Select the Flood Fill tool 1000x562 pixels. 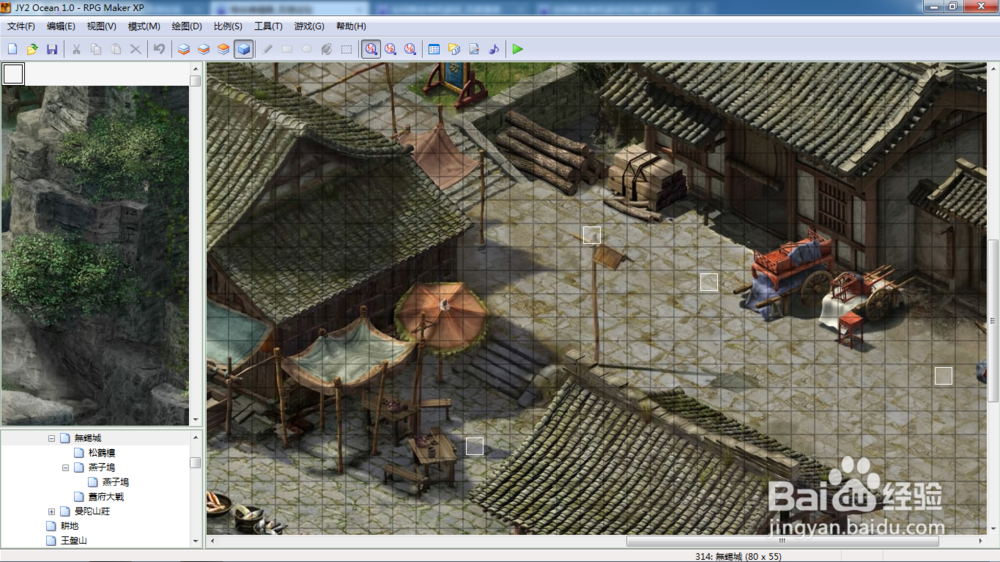[327, 49]
